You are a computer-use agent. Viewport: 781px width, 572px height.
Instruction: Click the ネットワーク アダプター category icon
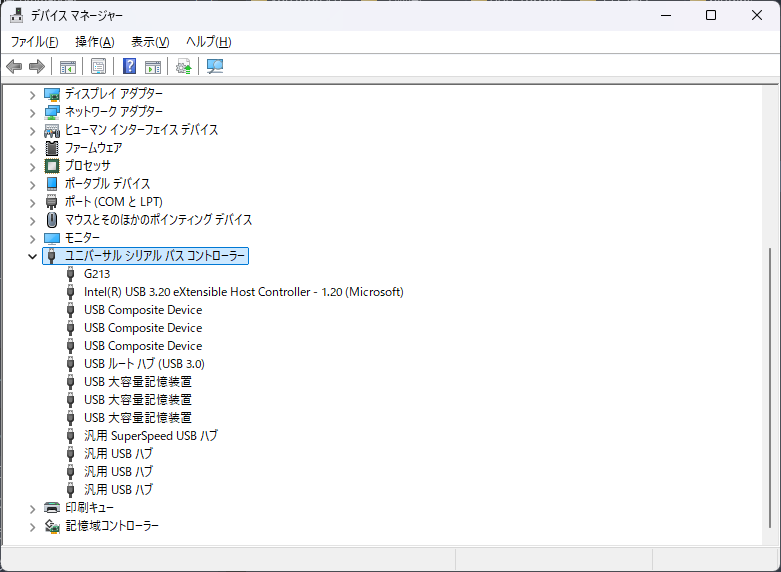click(x=52, y=112)
